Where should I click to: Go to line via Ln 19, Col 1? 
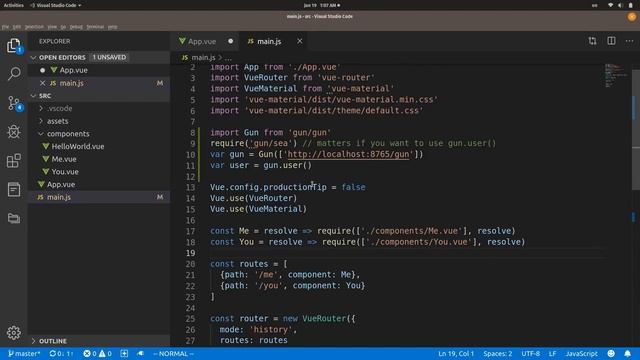pyautogui.click(x=456, y=353)
